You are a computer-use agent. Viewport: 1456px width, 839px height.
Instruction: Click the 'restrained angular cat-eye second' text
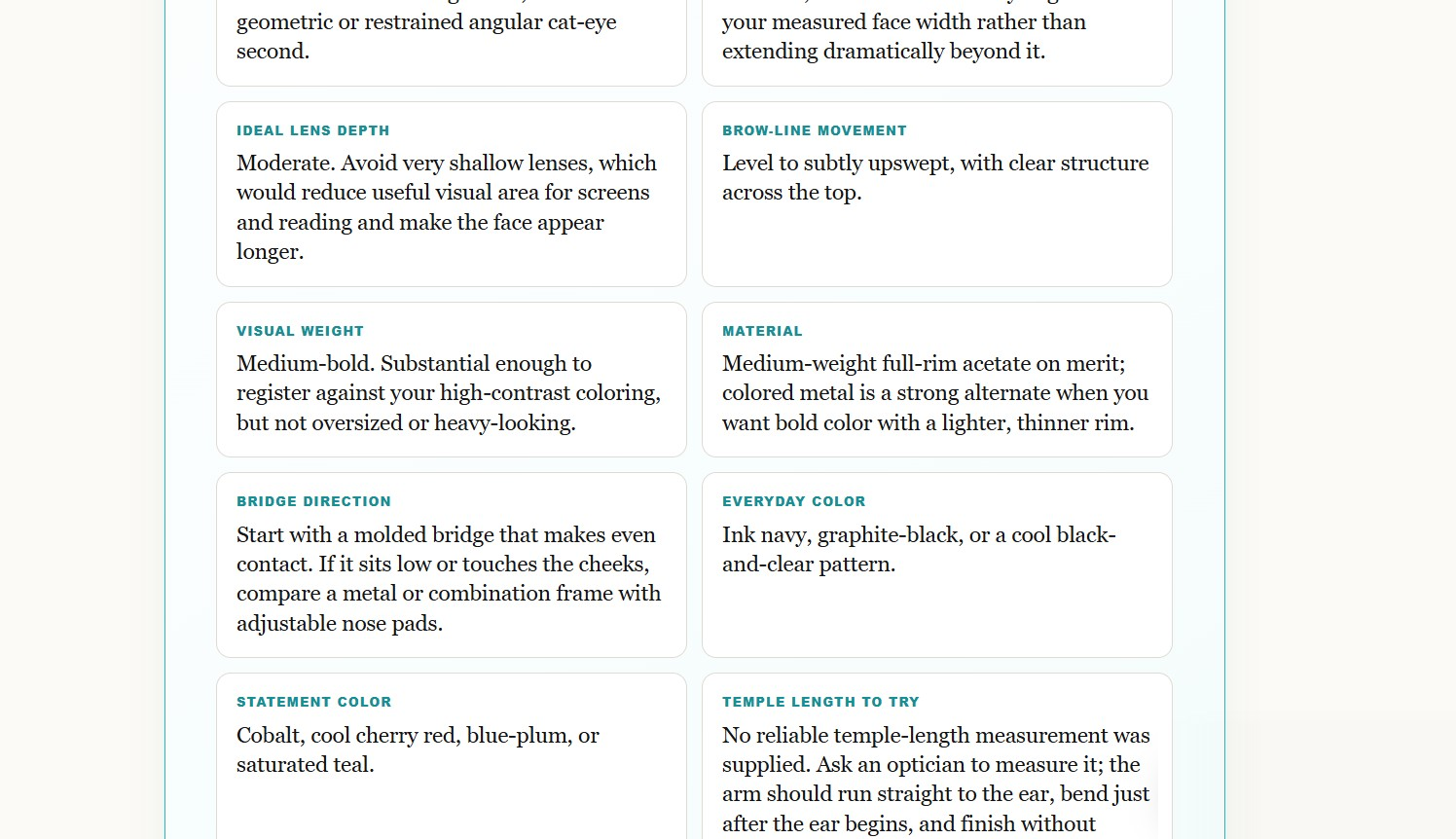pyautogui.click(x=426, y=36)
